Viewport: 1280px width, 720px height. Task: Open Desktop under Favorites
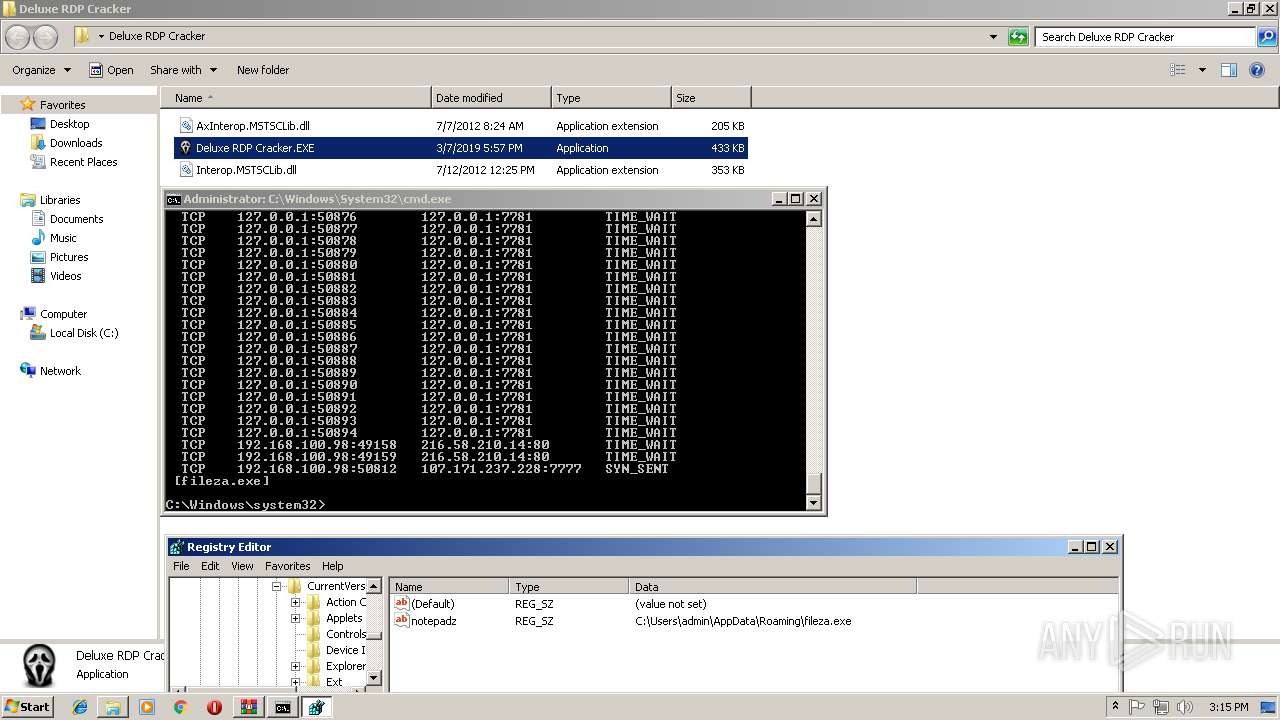60,124
